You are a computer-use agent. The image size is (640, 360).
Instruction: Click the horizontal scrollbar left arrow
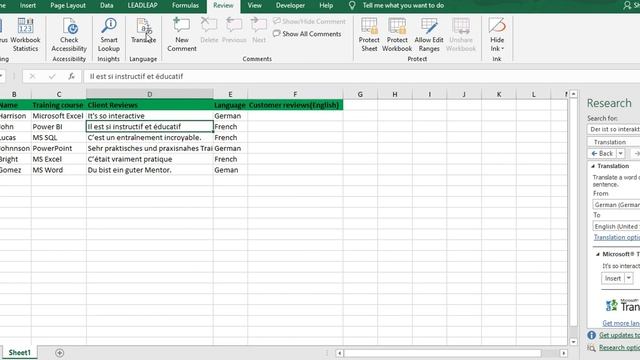pyautogui.click(x=339, y=353)
